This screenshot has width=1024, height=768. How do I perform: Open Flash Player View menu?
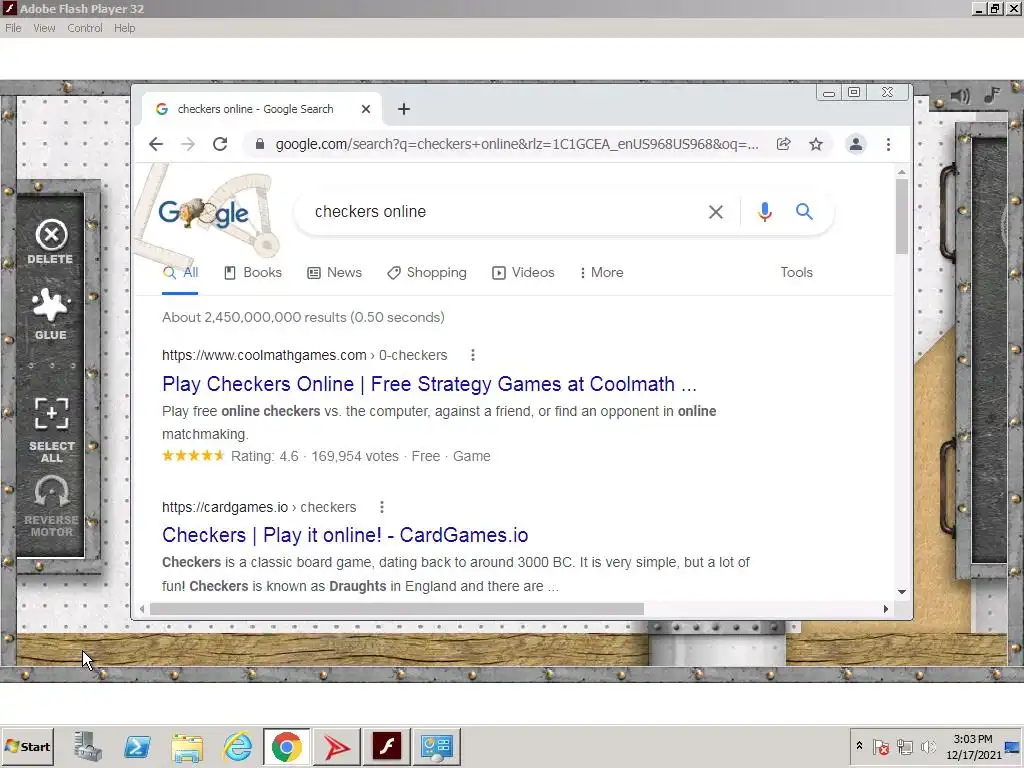[44, 28]
